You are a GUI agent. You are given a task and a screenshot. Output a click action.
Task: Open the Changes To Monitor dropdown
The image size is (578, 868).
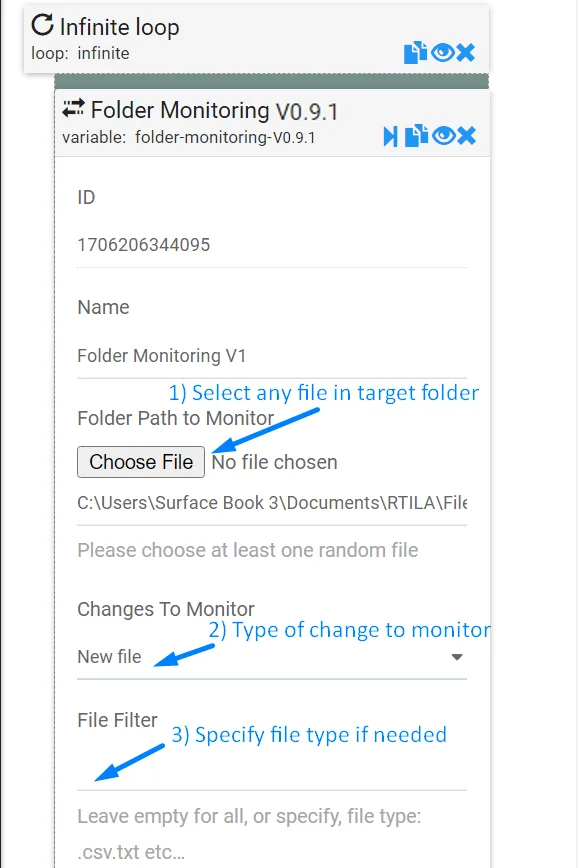(x=272, y=657)
